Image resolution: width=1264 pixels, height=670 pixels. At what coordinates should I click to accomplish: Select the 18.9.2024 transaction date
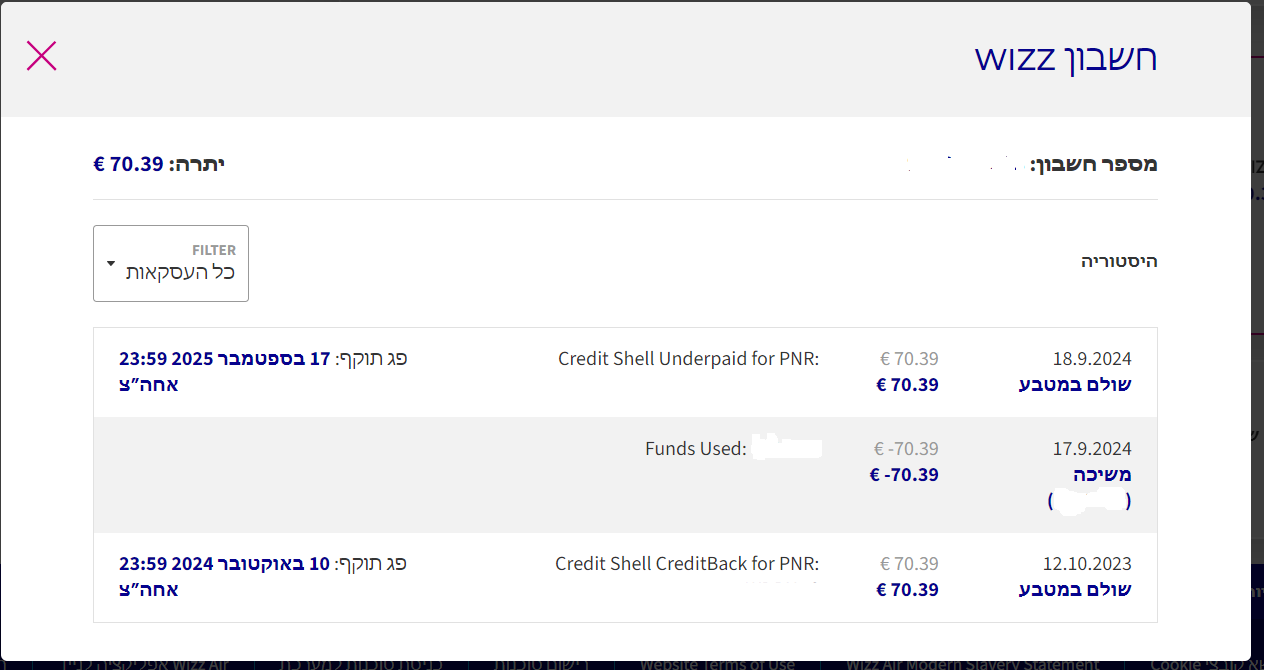1091,359
